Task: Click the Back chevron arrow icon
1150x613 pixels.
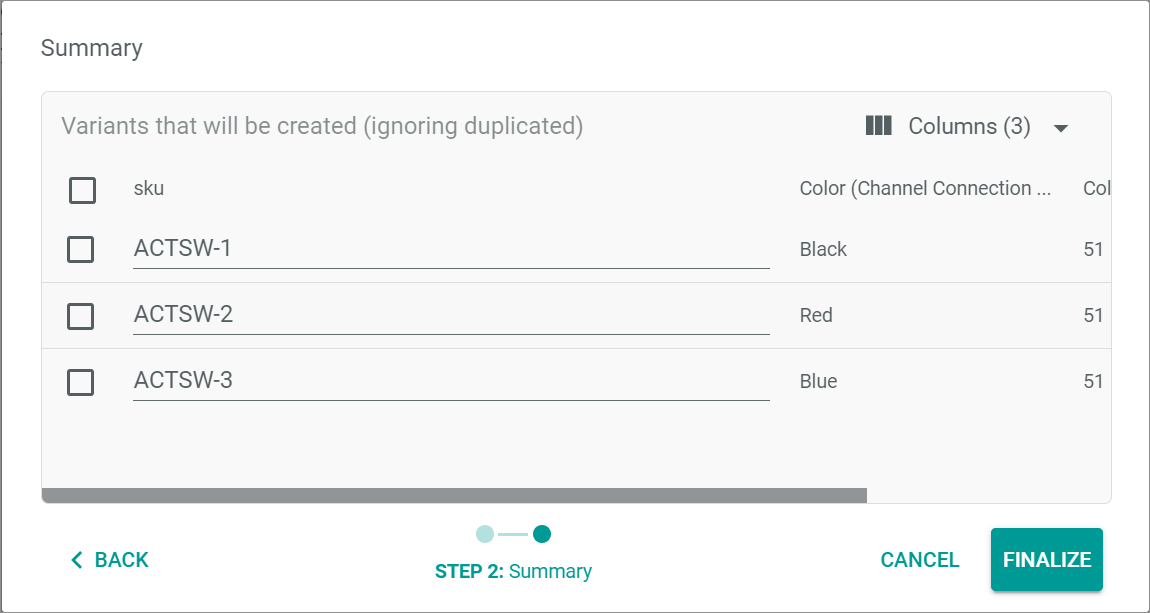Action: pos(77,560)
